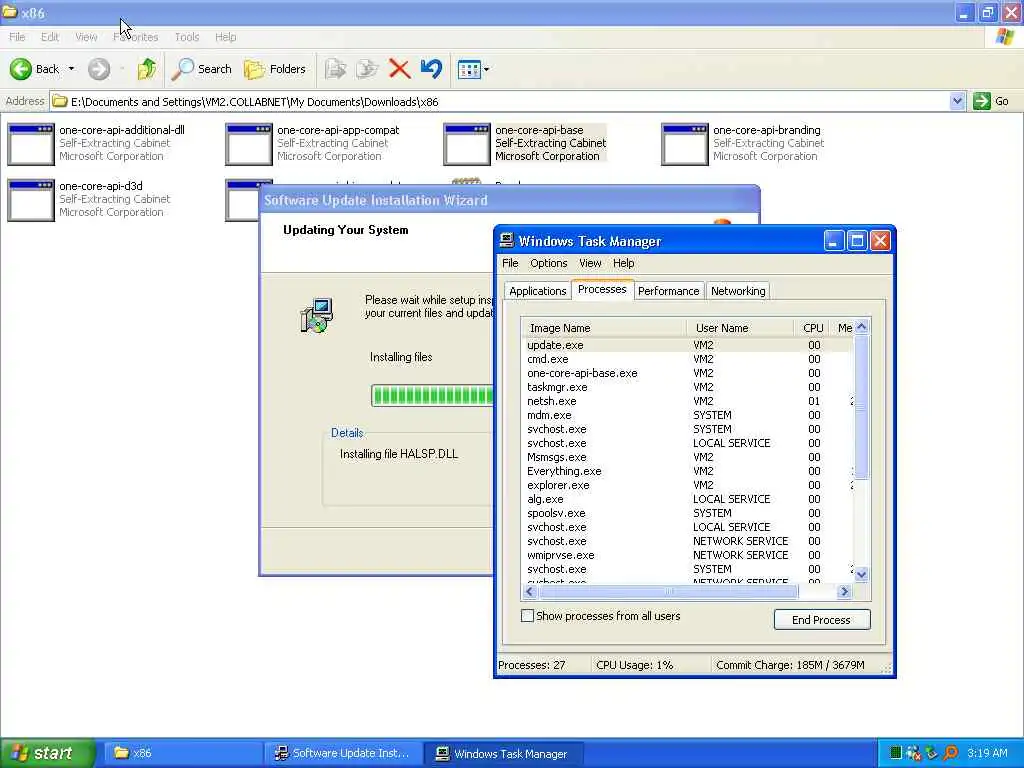Click horizontal scrollbar right arrow in process list

[844, 592]
